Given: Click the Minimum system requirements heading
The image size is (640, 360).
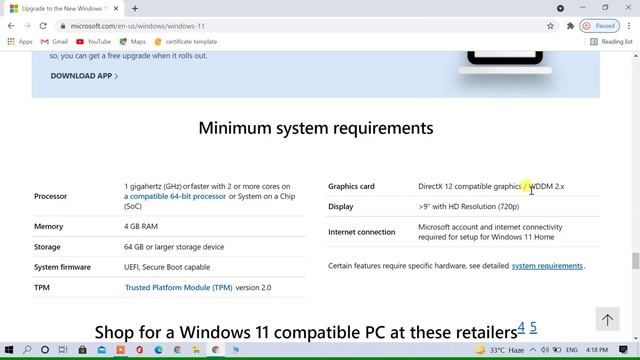Looking at the screenshot, I should click(316, 128).
